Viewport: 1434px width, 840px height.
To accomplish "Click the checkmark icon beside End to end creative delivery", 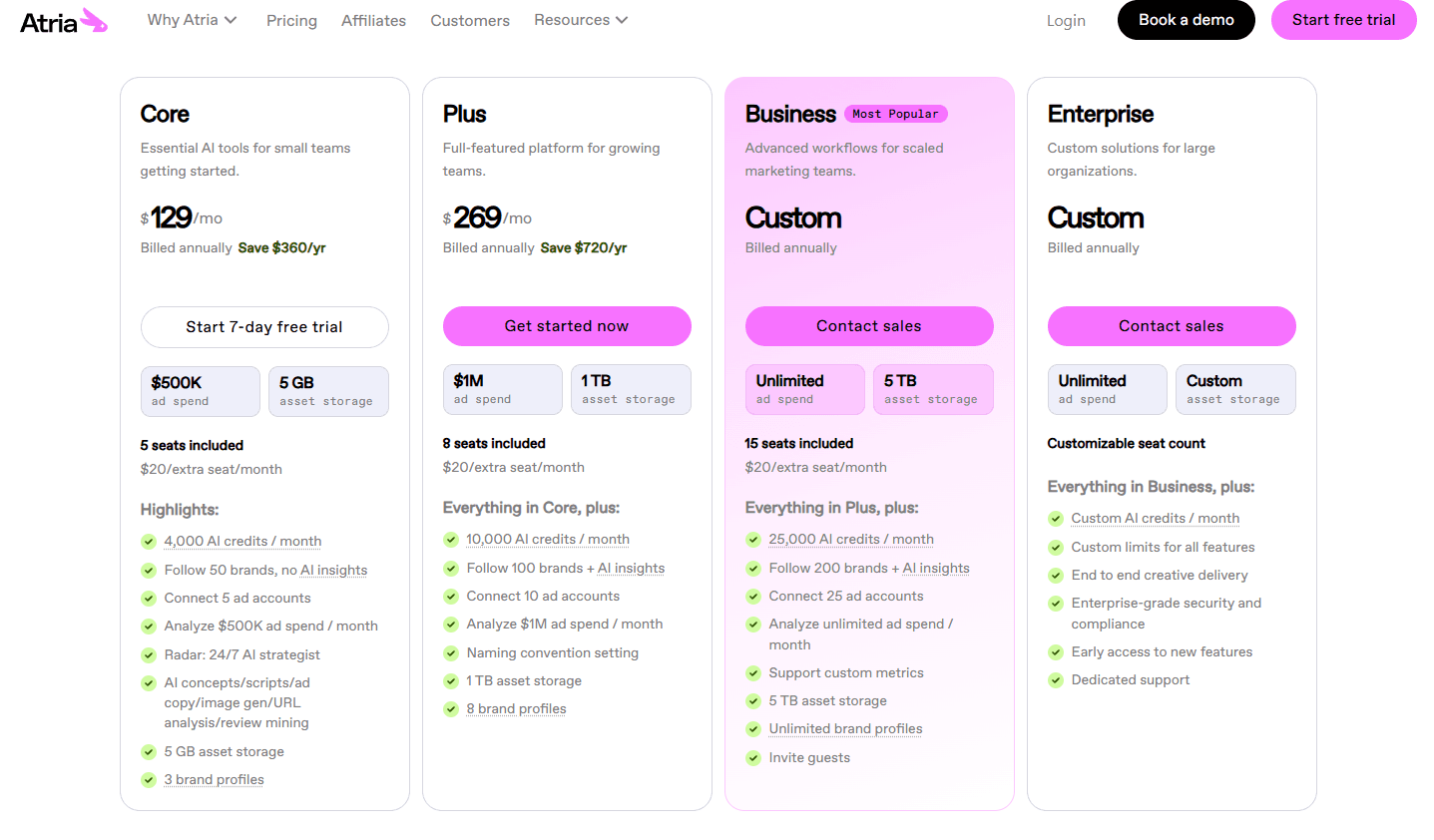I will pos(1056,576).
